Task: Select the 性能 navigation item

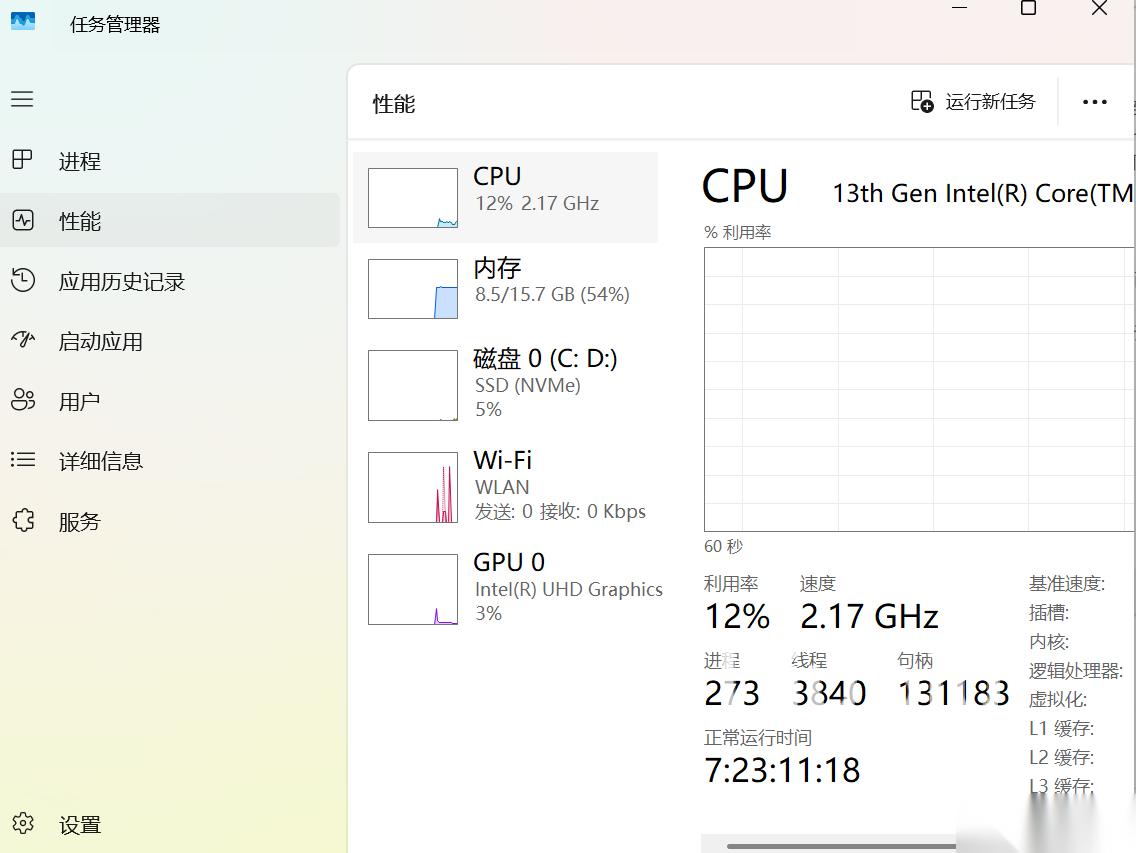Action: tap(170, 220)
